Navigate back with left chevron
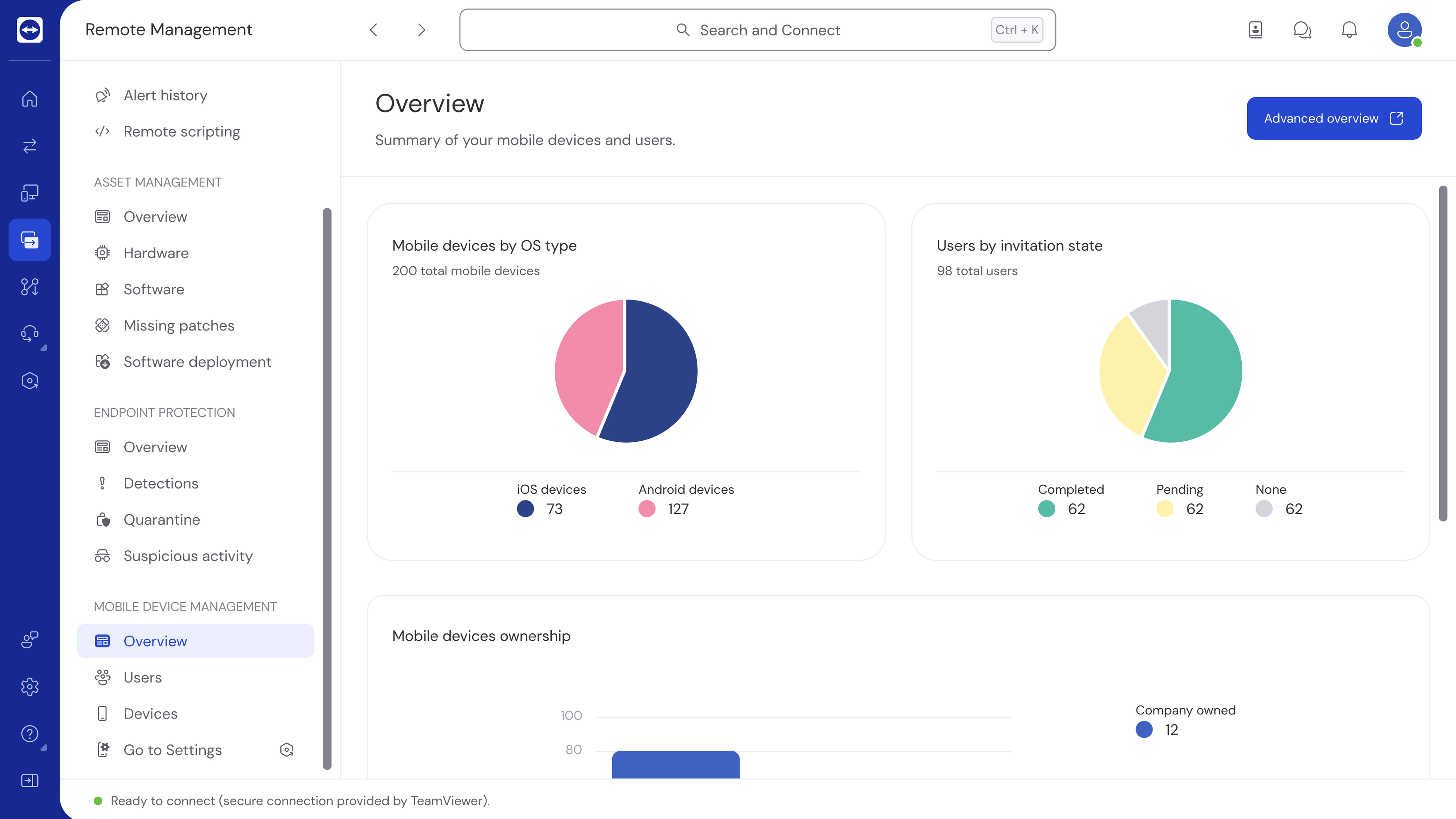The width and height of the screenshot is (1456, 819). tap(374, 30)
